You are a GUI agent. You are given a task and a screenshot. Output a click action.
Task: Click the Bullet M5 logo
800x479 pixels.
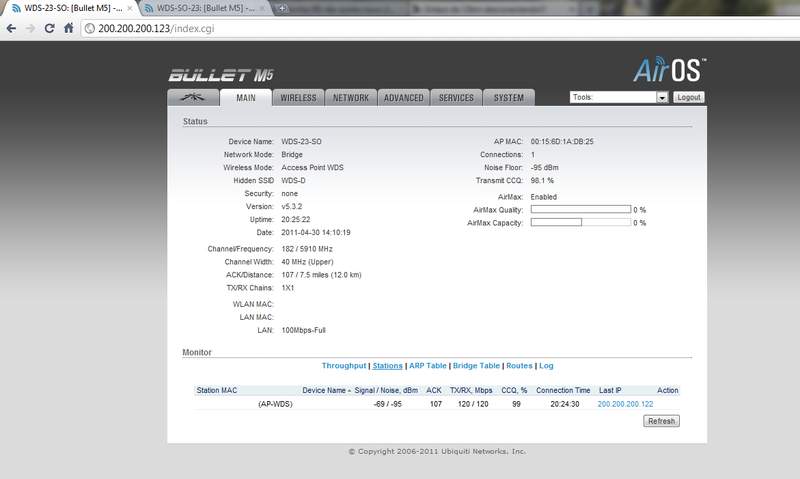[221, 75]
